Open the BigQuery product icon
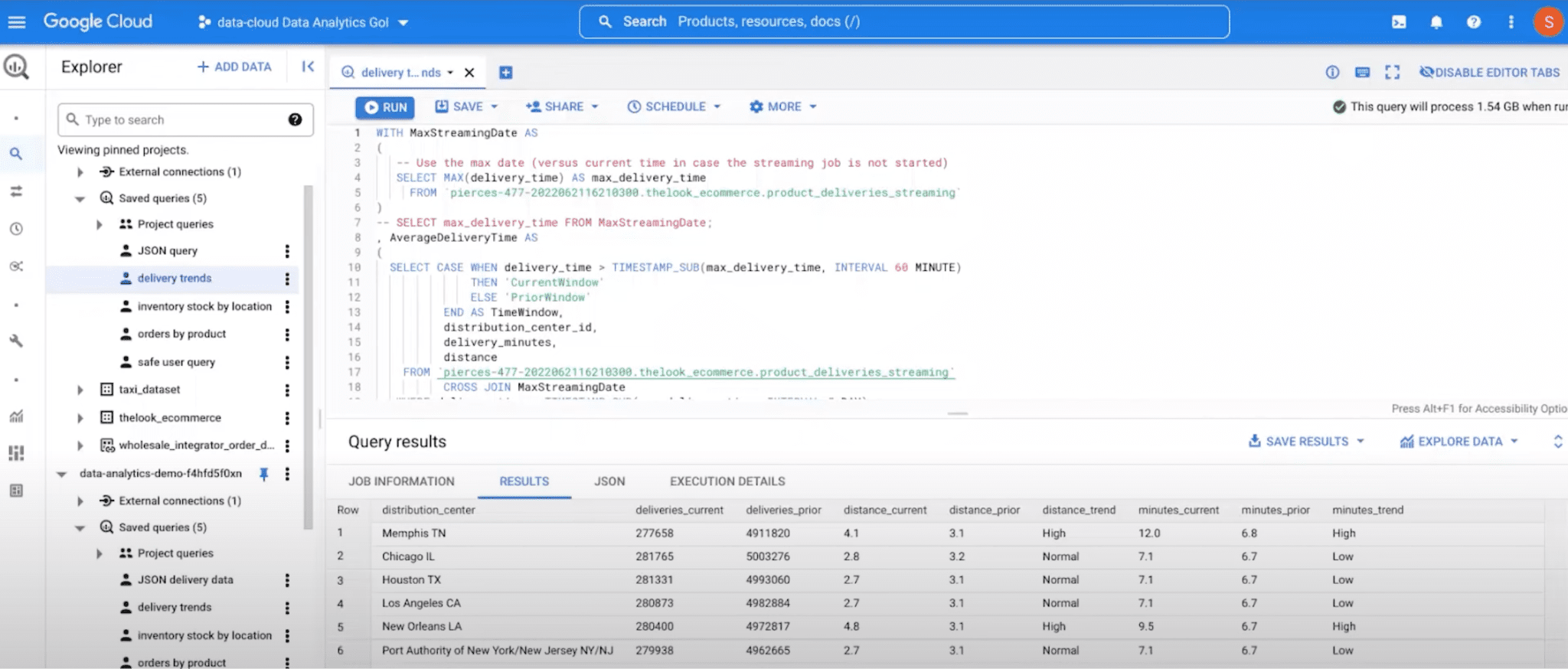 [x=16, y=67]
